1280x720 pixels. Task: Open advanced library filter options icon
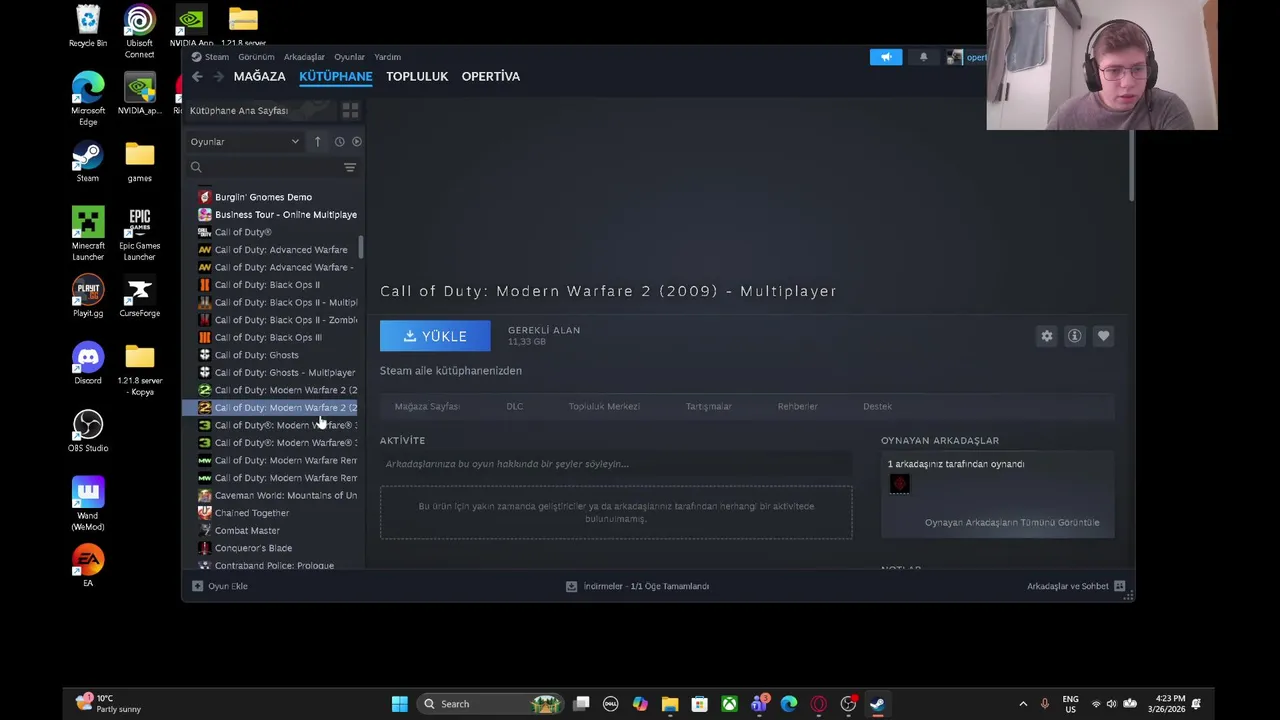click(x=350, y=167)
